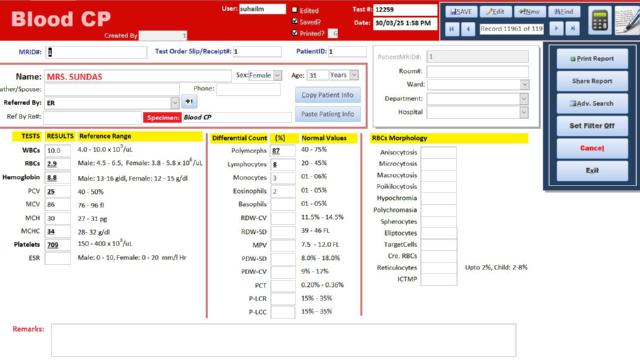Open the age unit Years dropdown

pyautogui.click(x=354, y=75)
